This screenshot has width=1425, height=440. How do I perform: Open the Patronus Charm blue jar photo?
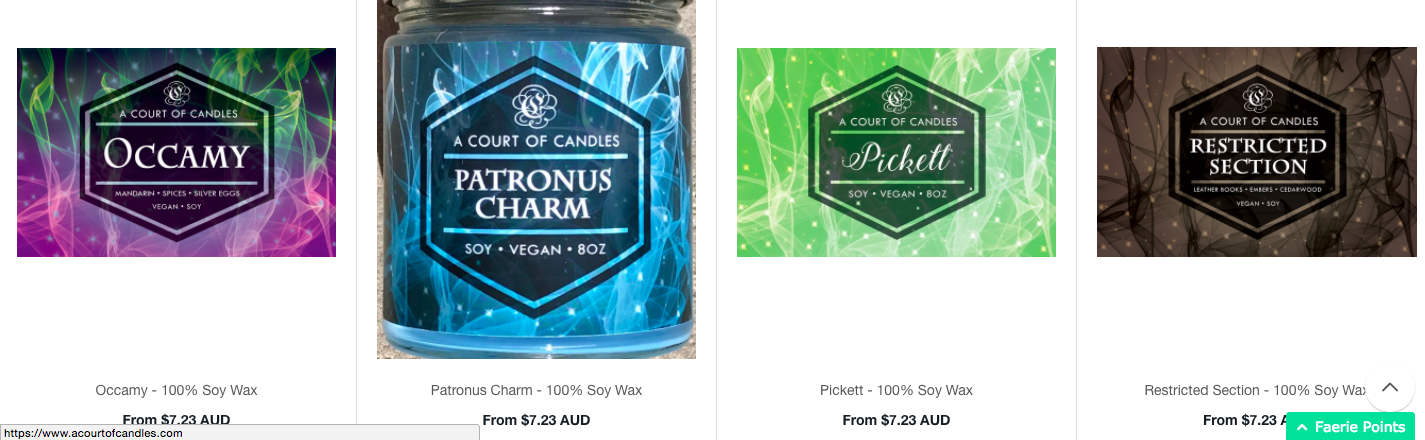[536, 179]
